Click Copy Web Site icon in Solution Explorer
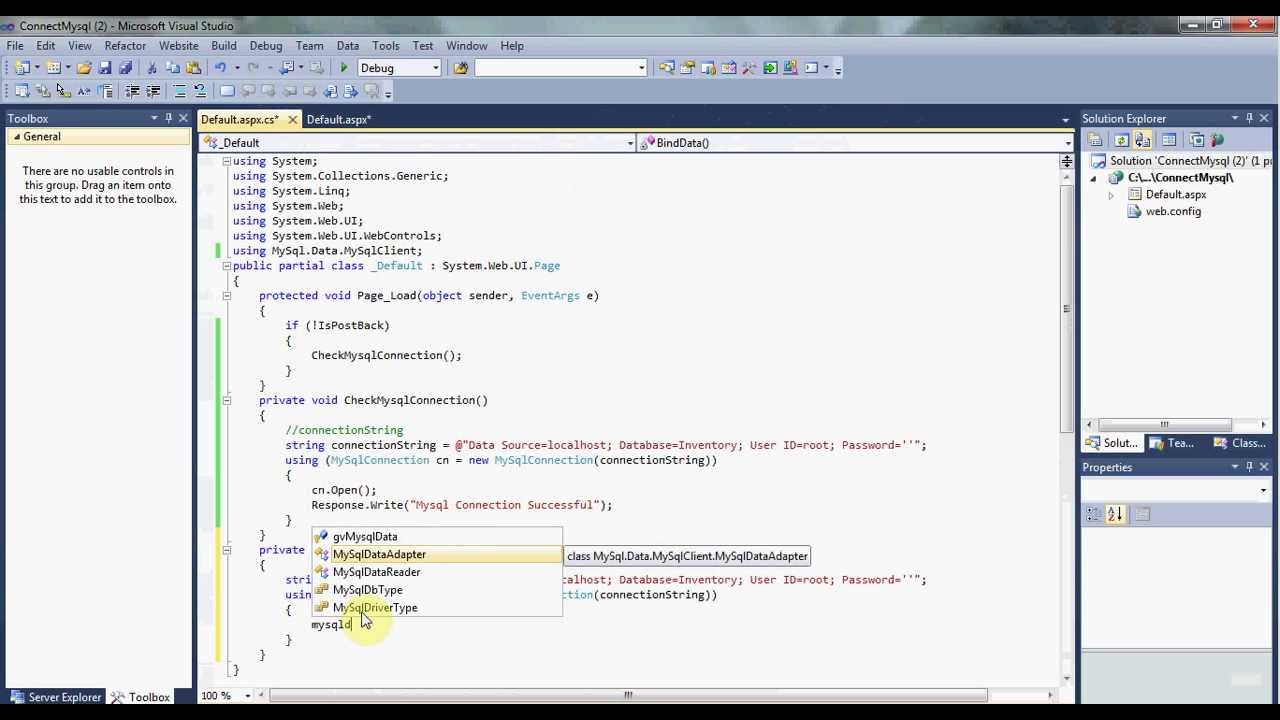 point(1197,140)
